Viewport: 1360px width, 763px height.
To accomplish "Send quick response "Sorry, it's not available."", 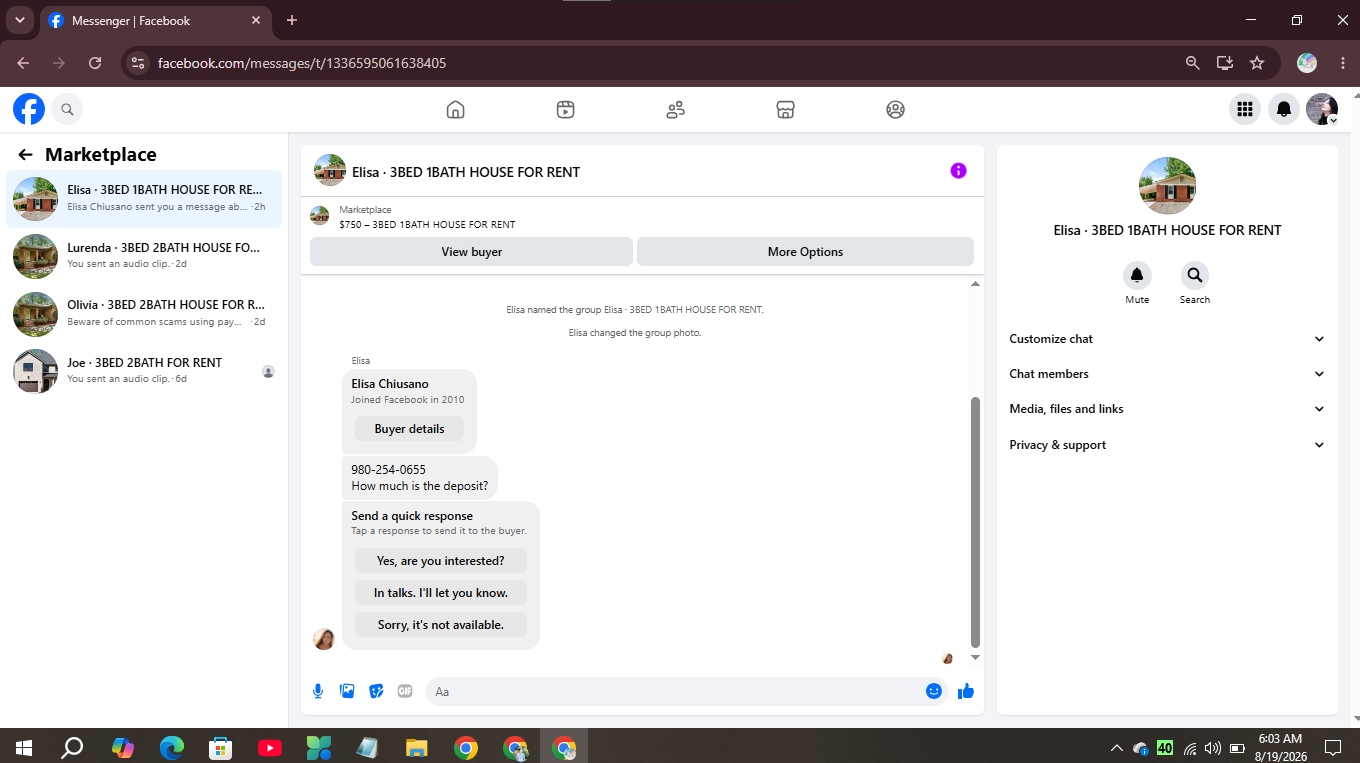I will pos(441,625).
